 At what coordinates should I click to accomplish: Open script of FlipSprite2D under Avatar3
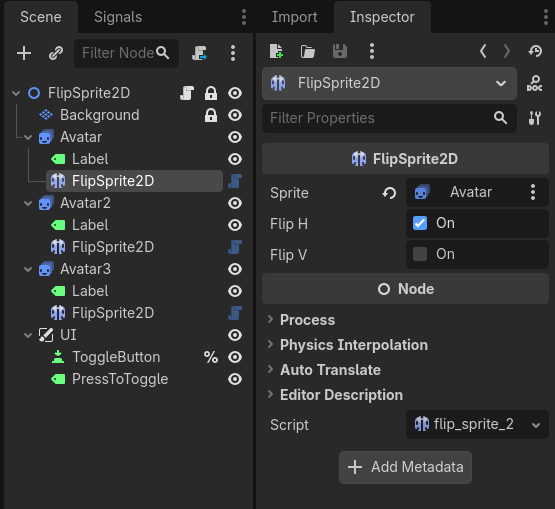[x=235, y=313]
